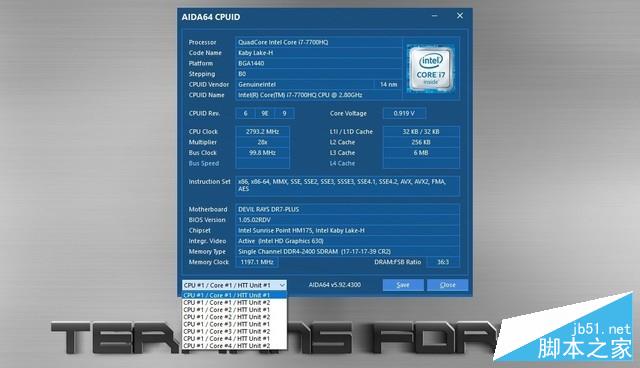Open the CPU core selector dropdown
Viewport: 640px width, 368px height.
point(234,285)
